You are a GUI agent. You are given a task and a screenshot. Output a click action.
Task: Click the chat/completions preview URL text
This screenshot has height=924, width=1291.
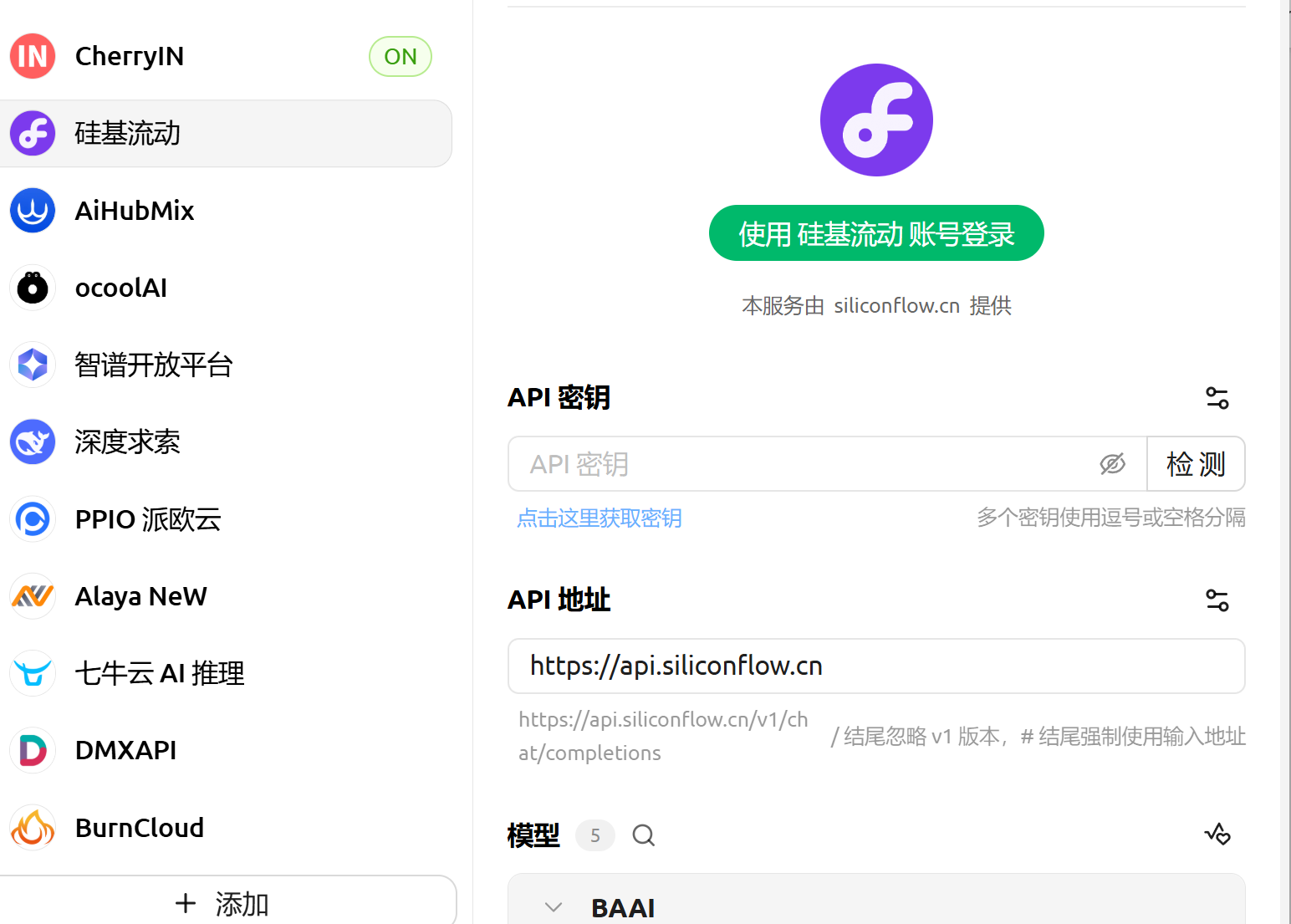tap(663, 737)
